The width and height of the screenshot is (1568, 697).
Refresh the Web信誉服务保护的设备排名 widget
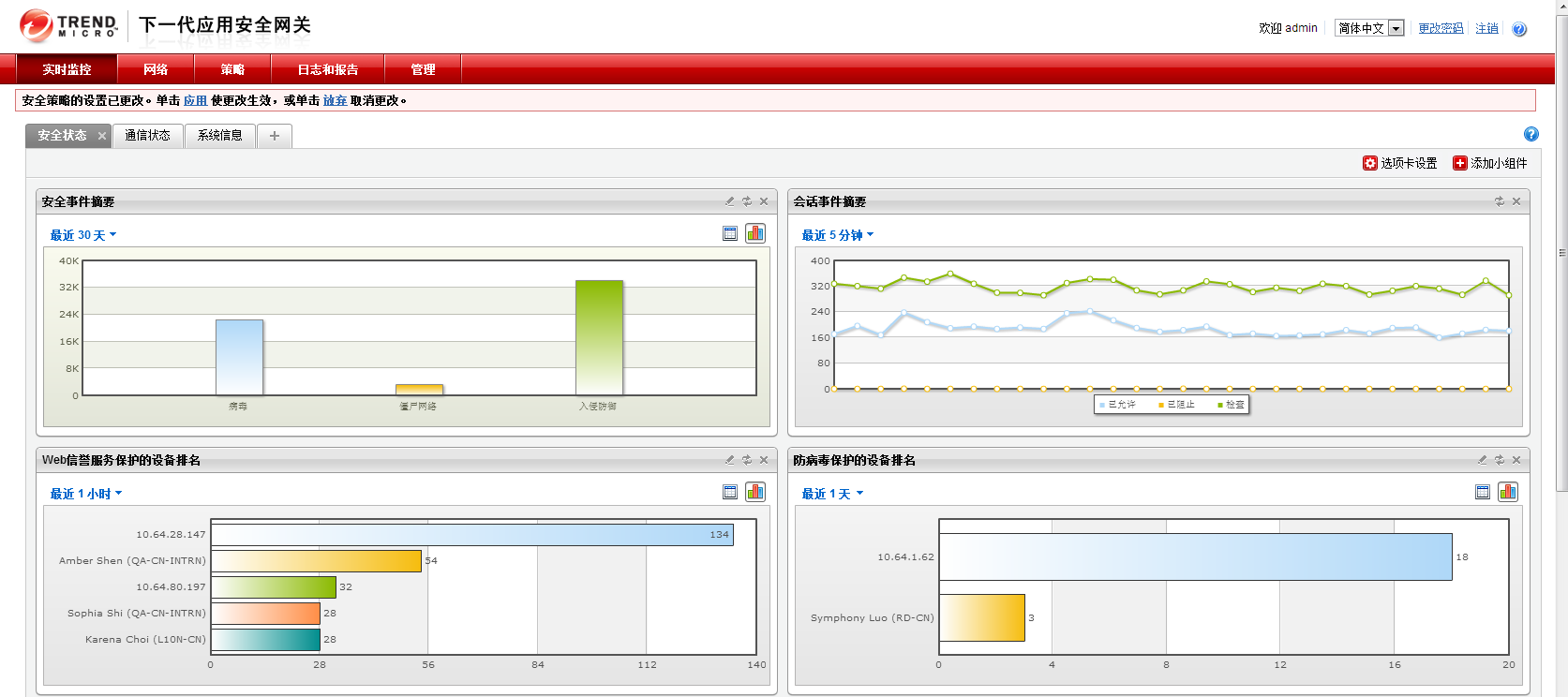pos(747,460)
